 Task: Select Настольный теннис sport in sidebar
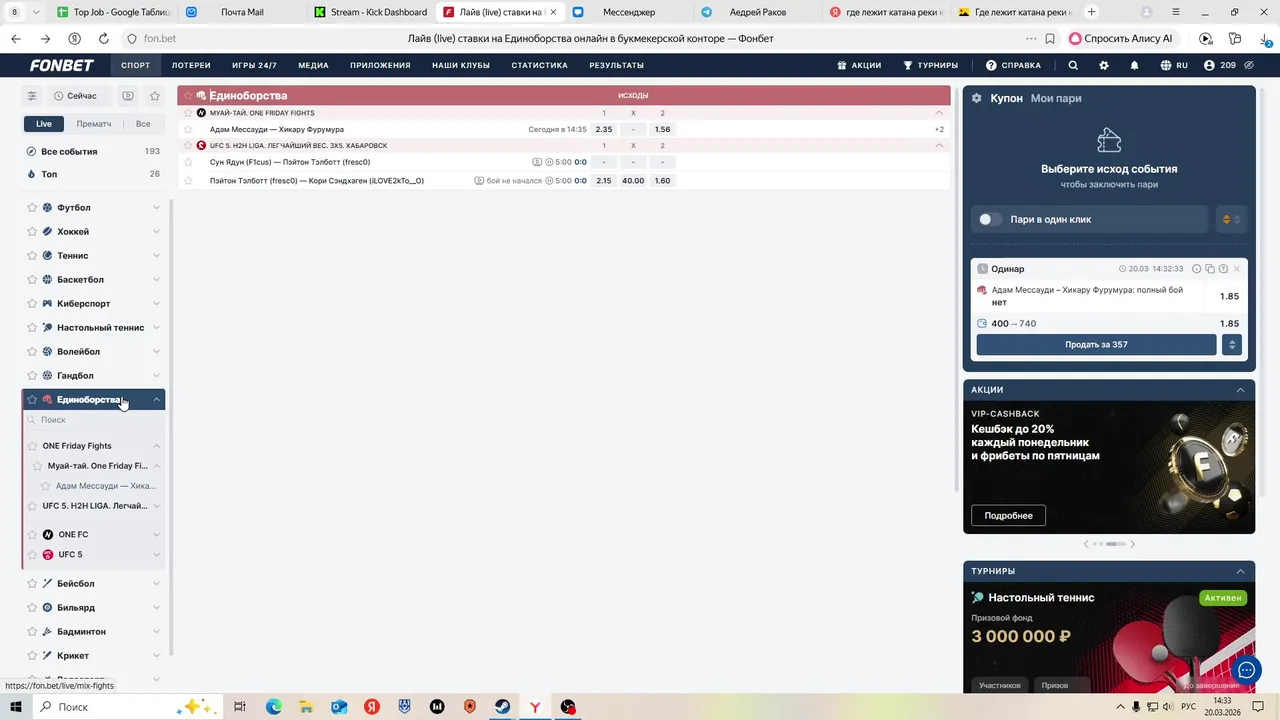(100, 328)
